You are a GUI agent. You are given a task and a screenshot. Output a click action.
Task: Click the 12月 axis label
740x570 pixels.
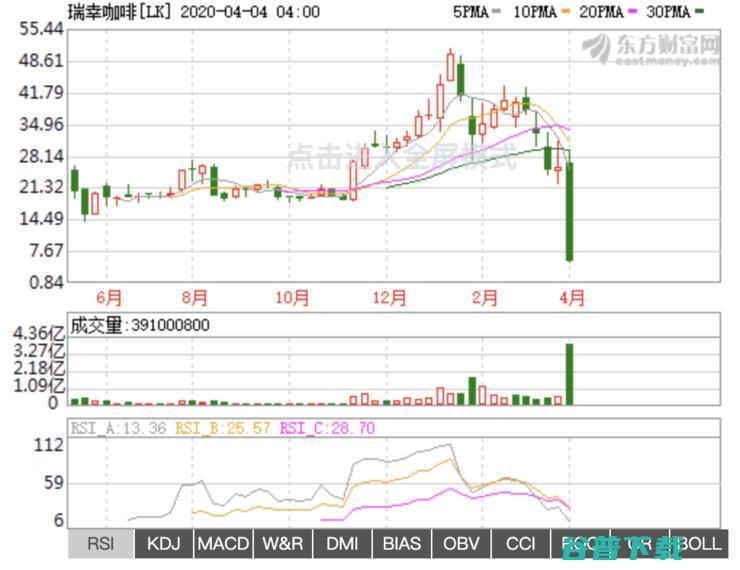click(390, 298)
